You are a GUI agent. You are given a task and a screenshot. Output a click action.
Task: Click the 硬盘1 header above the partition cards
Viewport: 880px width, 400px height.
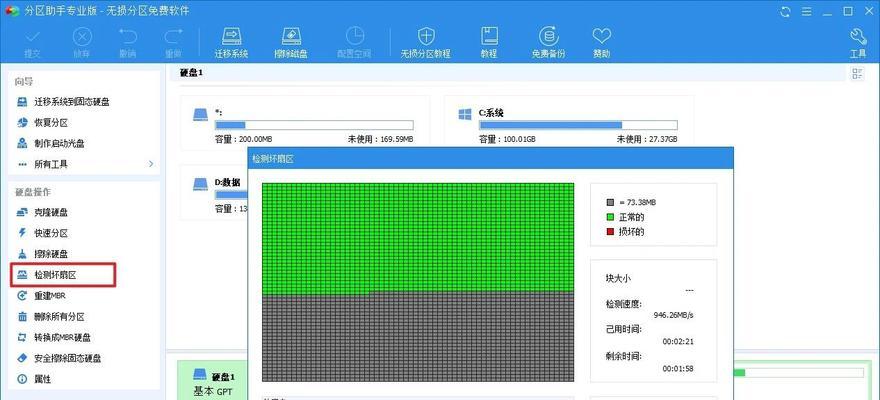191,73
